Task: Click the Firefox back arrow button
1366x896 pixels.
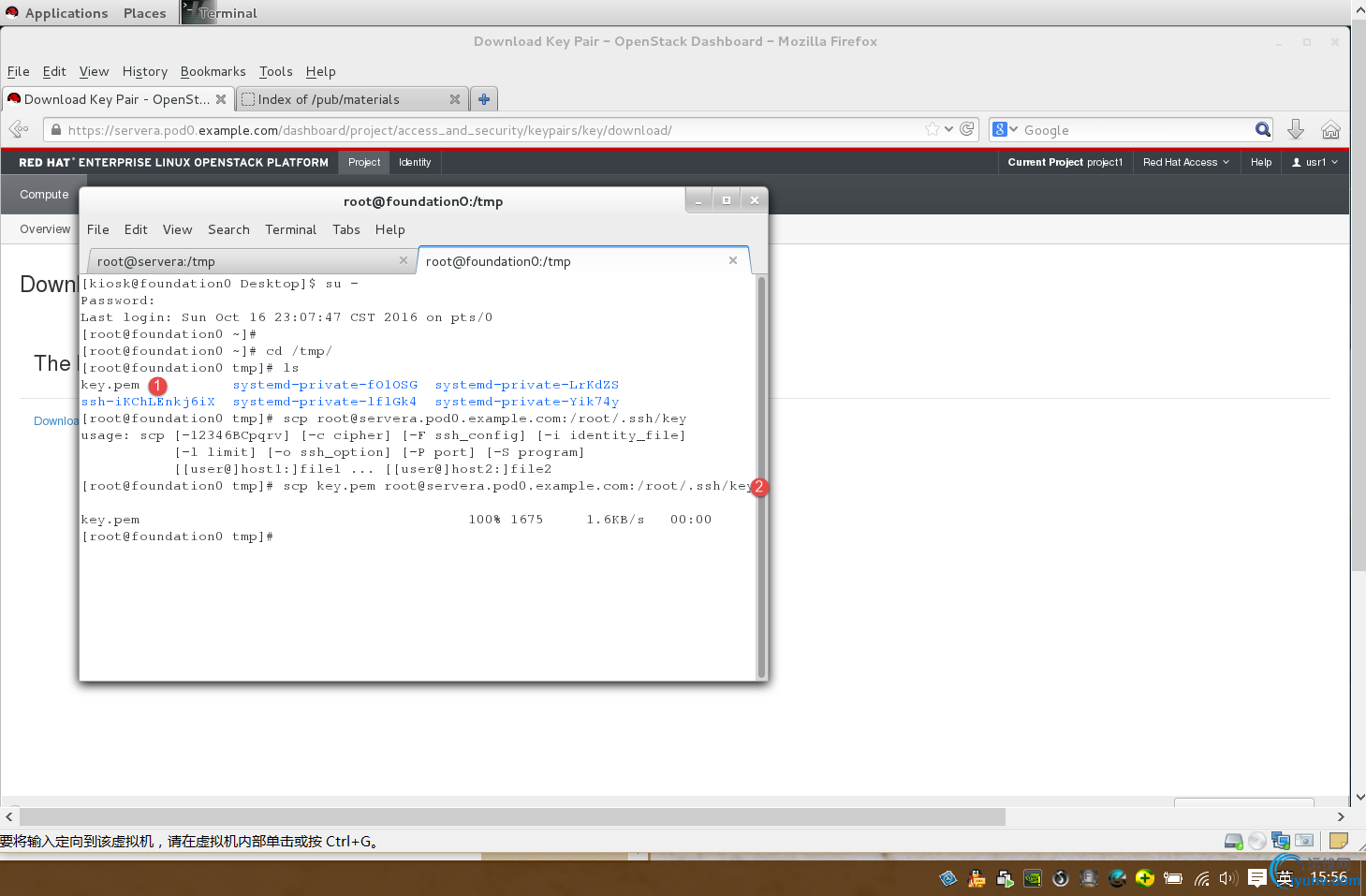Action: [18, 129]
